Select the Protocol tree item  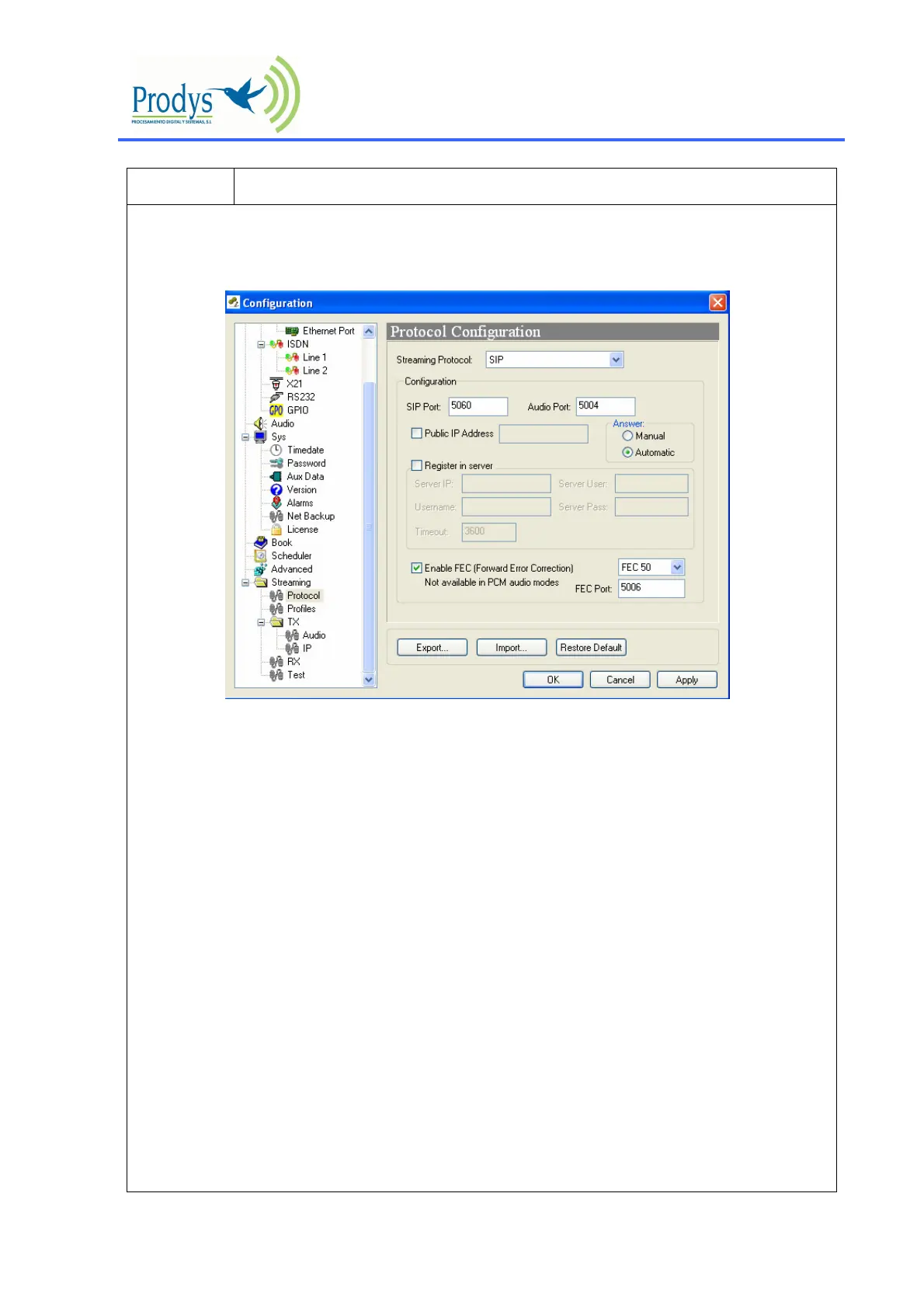click(x=304, y=596)
